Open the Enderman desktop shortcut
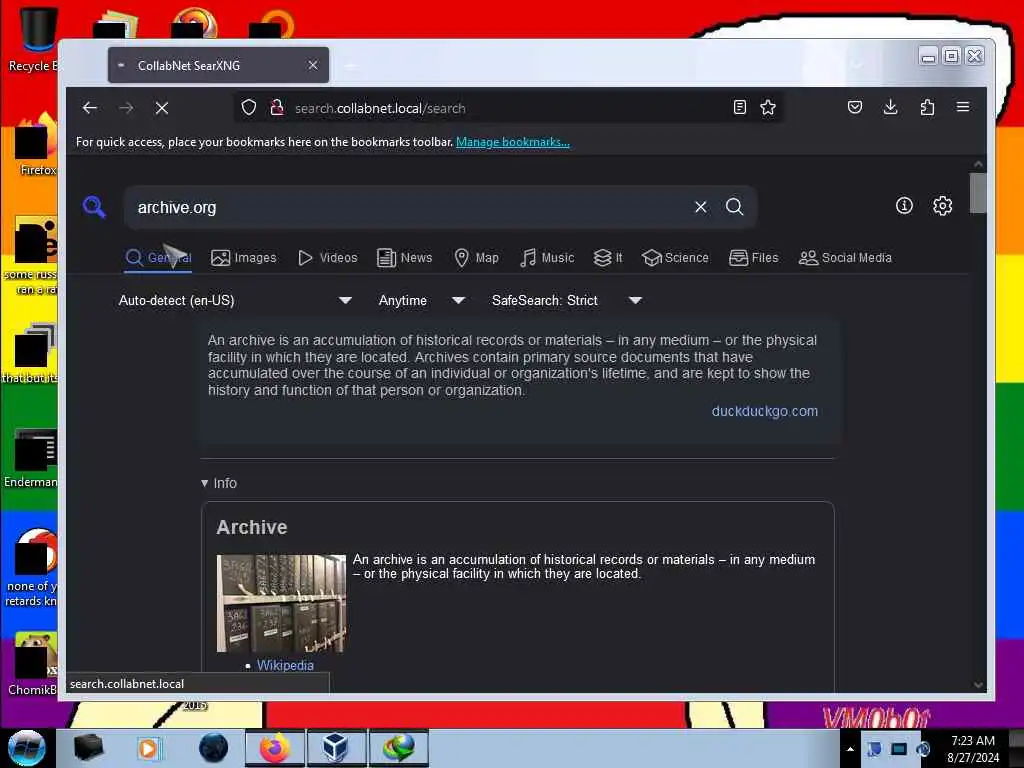 click(31, 458)
